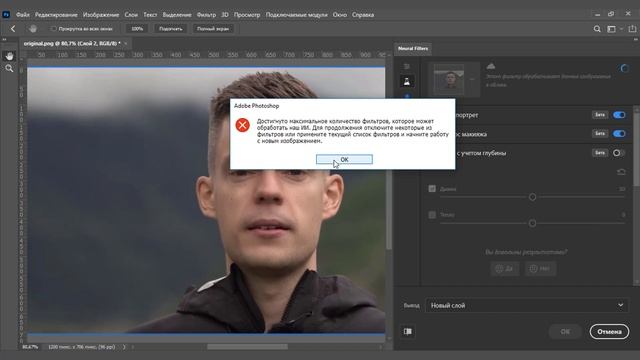Screen dimensions: 640x360
Task: Open the 3D menu
Action: (x=224, y=15)
